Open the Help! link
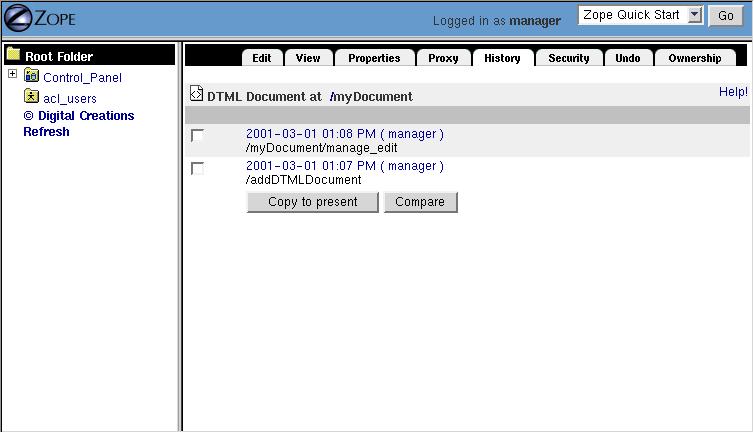 [732, 92]
